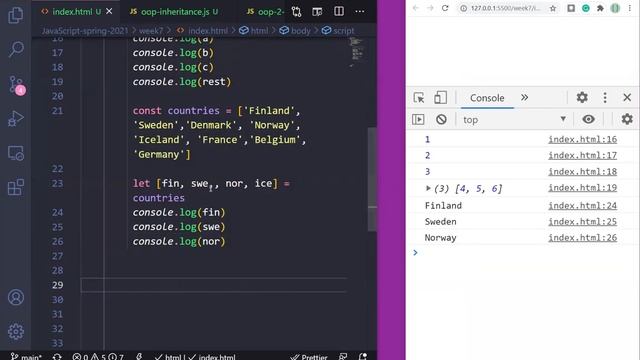The height and width of the screenshot is (360, 640).
Task: Click the browser Back button
Action: tap(416, 8)
